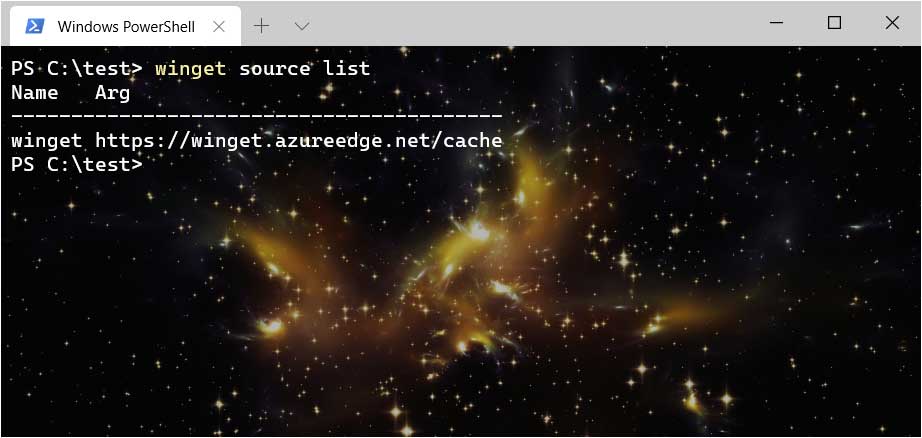Click the 'Name' column header

point(35,93)
